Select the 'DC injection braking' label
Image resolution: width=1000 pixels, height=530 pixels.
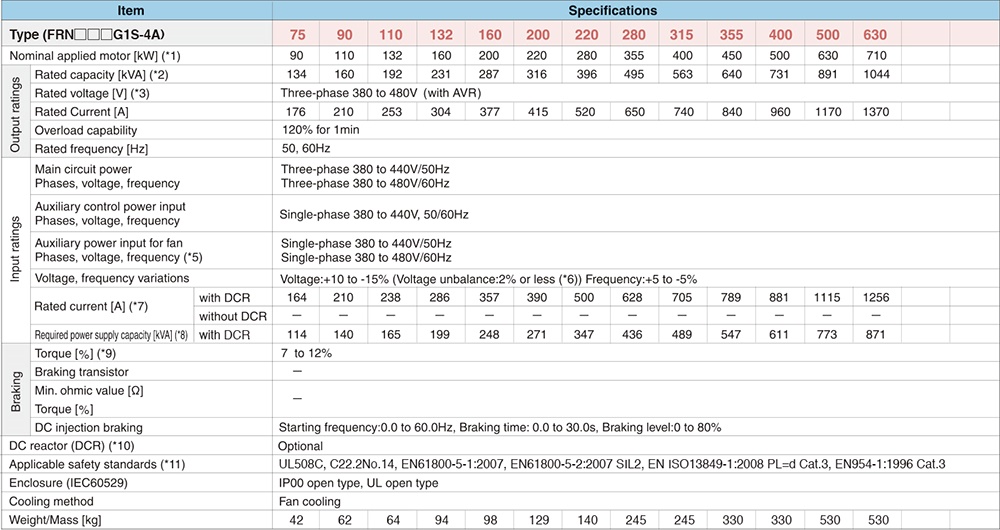tap(89, 427)
